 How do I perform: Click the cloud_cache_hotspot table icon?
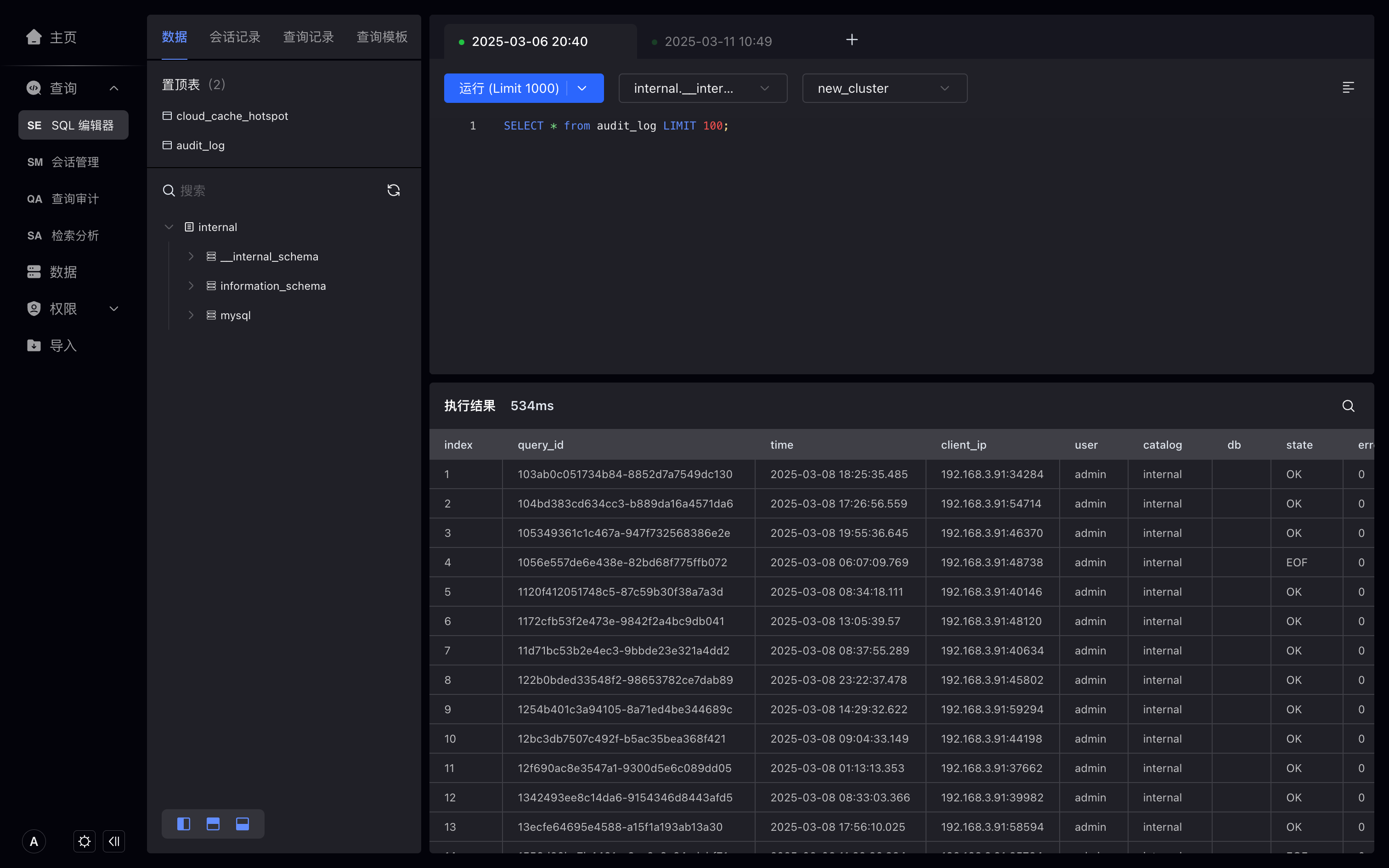[x=167, y=116]
